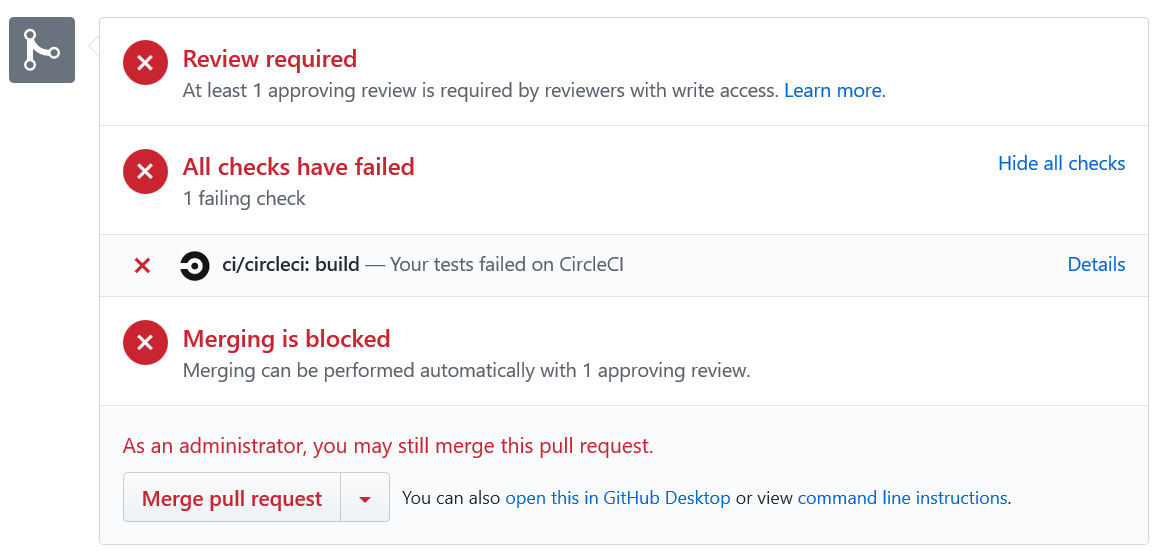Image resolution: width=1163 pixels, height=554 pixels.
Task: Open this in GitHub Desktop link
Action: [x=618, y=498]
